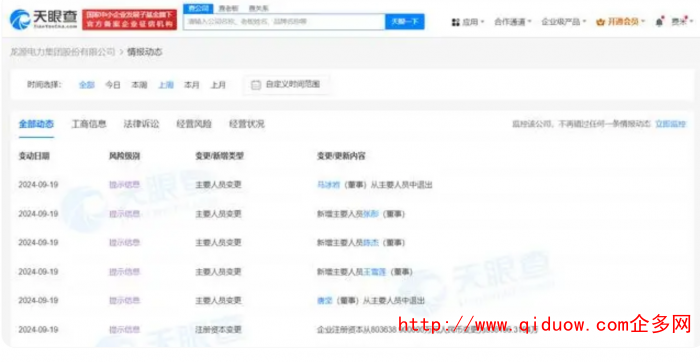
Task: Click the calendar icon for custom time range
Action: [256, 85]
